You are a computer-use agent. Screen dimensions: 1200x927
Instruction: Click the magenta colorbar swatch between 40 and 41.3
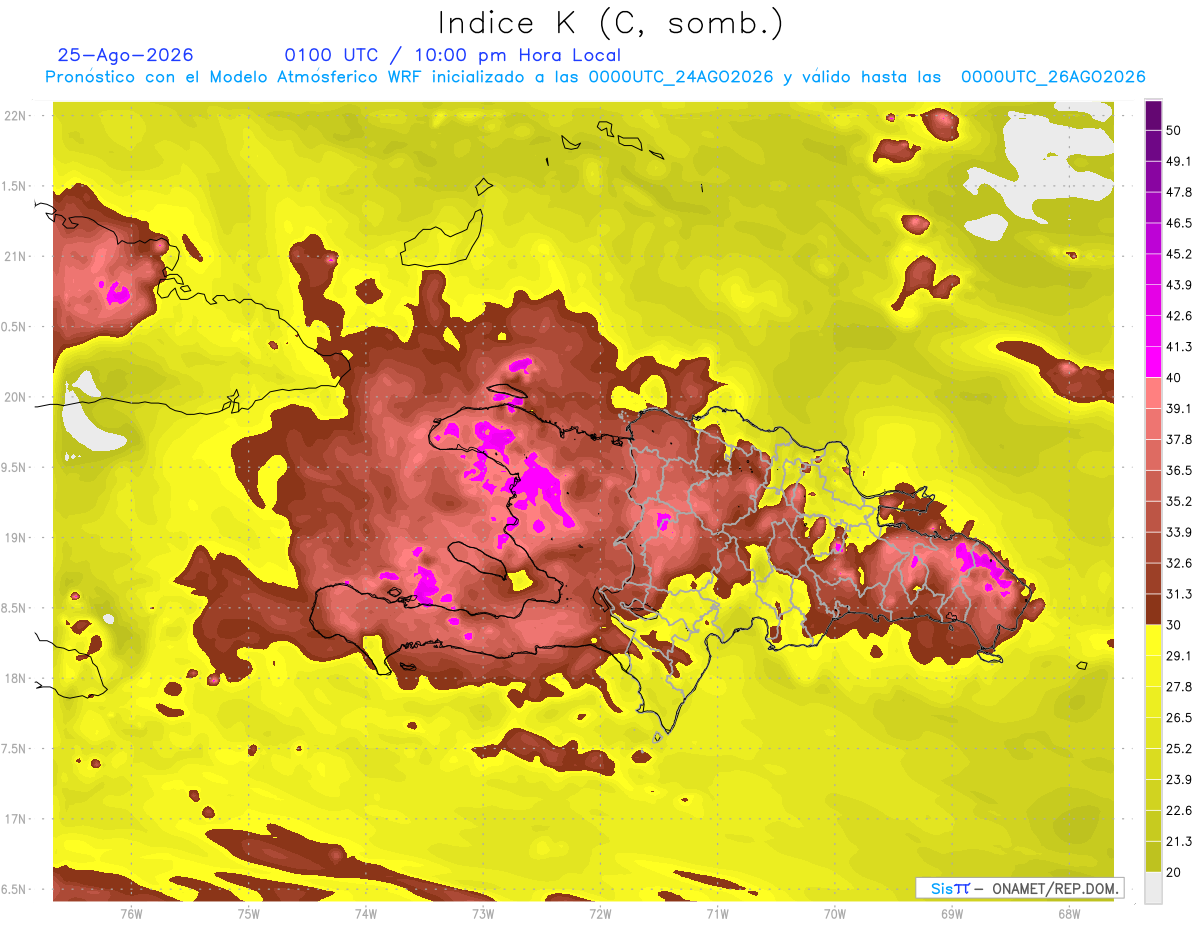pyautogui.click(x=1153, y=362)
